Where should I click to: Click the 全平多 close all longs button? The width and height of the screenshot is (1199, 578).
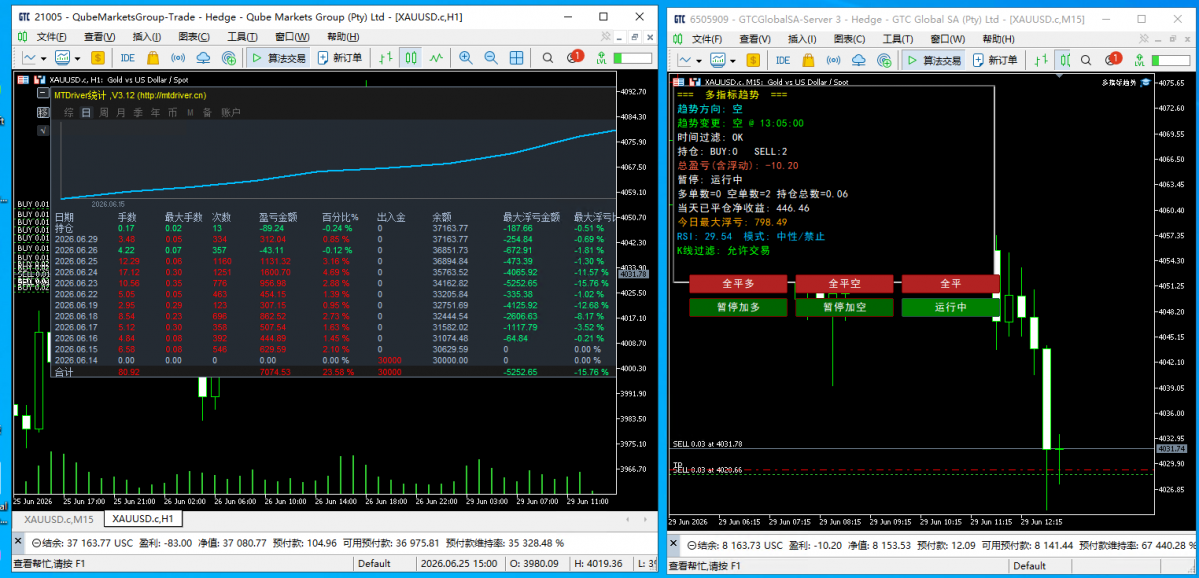click(738, 283)
